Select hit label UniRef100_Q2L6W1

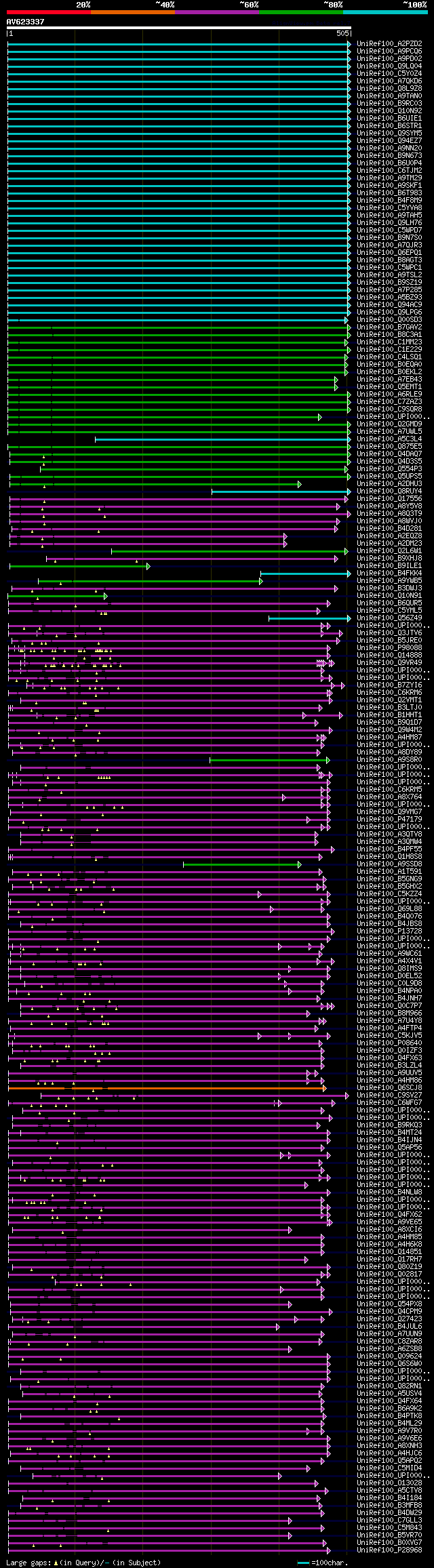click(x=389, y=550)
